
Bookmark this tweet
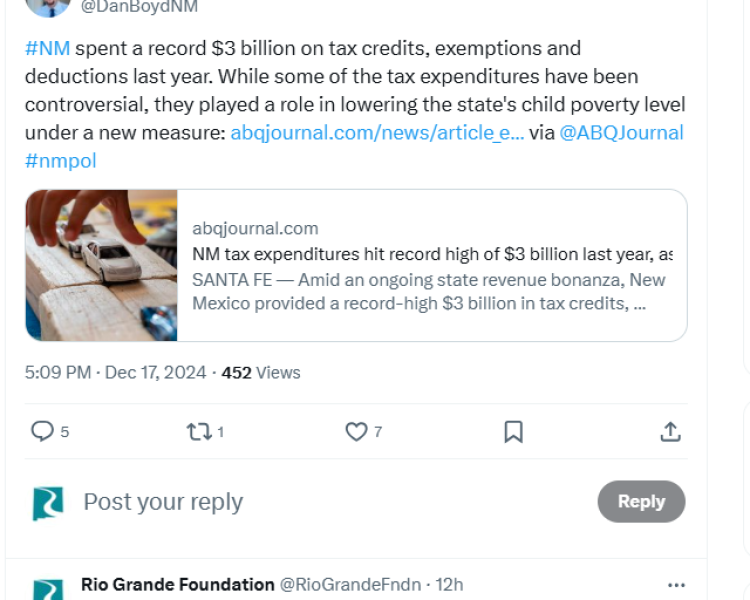coord(513,431)
